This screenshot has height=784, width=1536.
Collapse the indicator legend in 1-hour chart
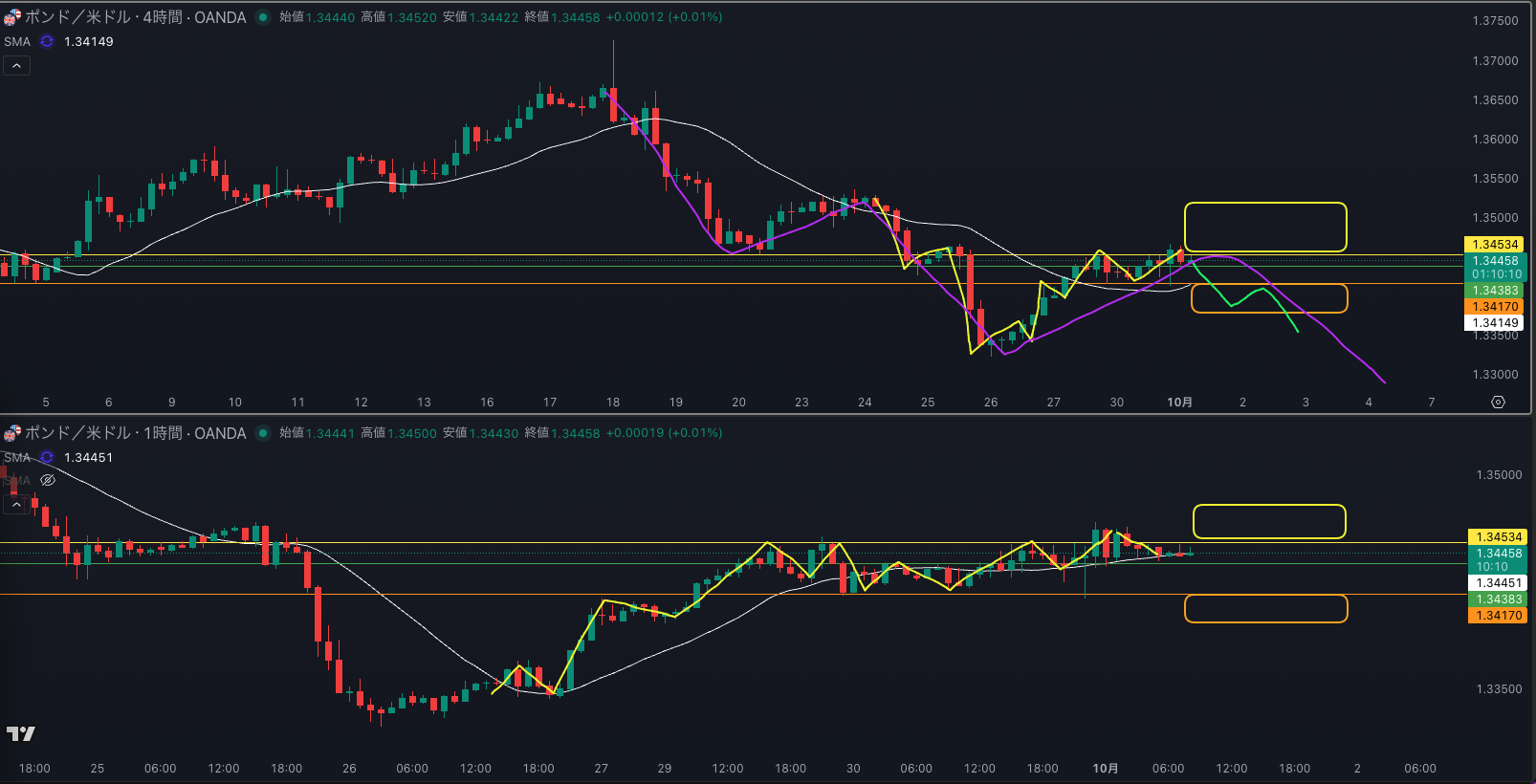tap(16, 504)
